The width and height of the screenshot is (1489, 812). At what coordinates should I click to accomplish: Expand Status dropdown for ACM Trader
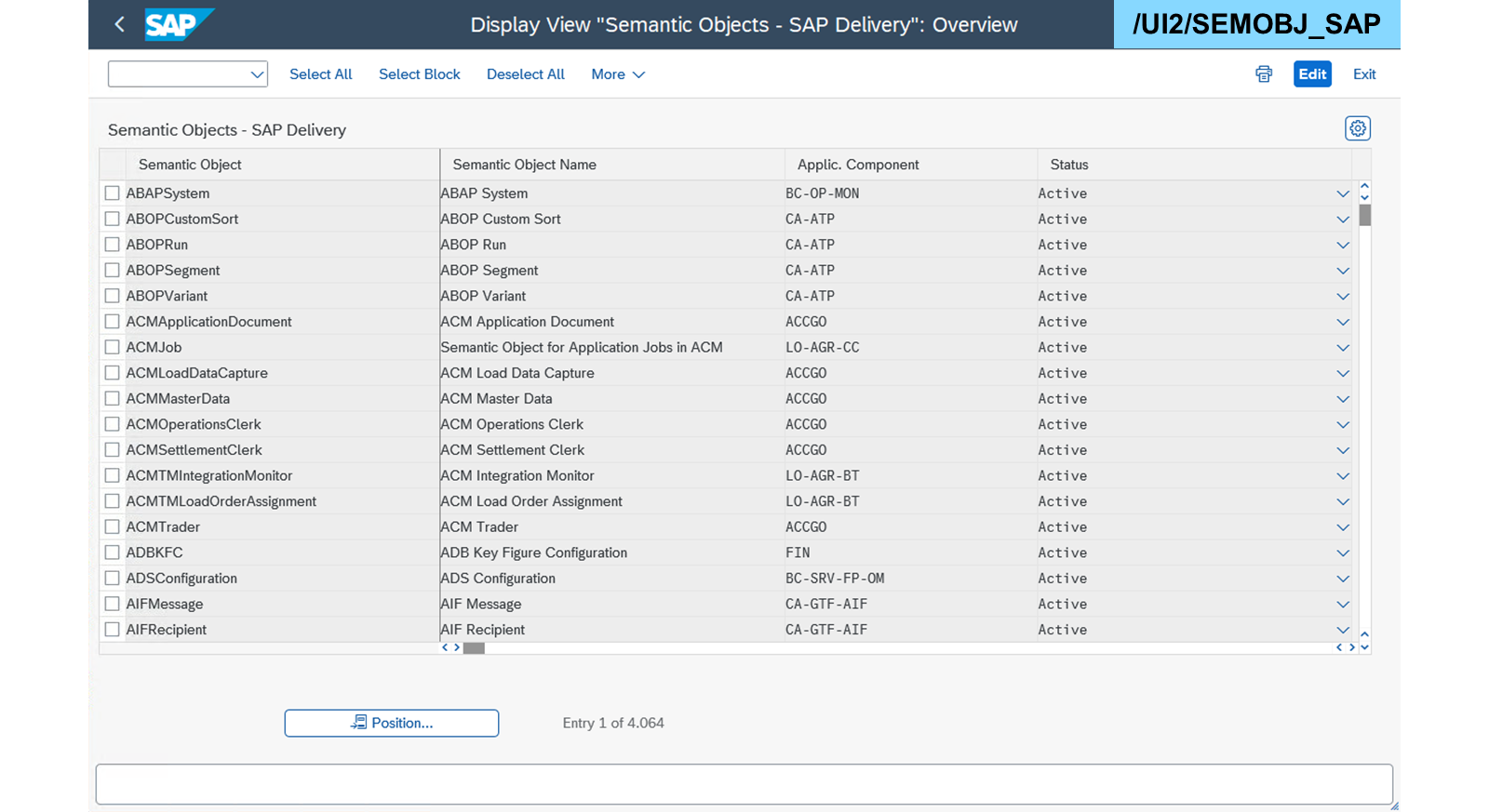click(x=1342, y=526)
